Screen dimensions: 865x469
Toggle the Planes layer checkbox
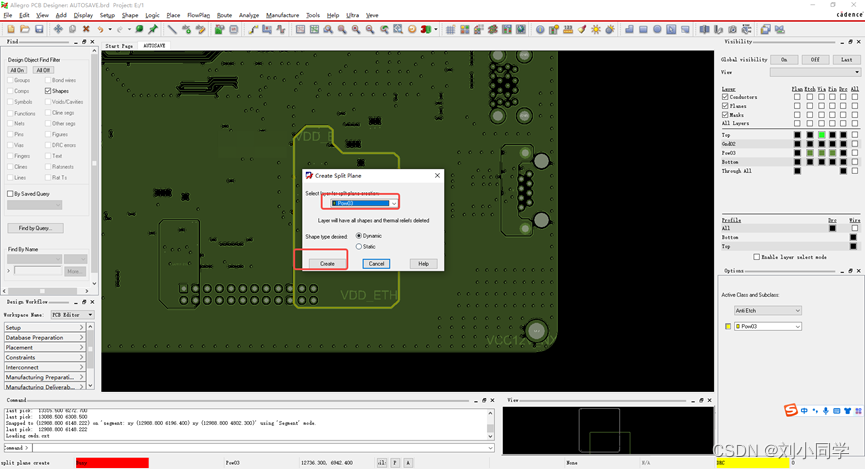pos(725,105)
